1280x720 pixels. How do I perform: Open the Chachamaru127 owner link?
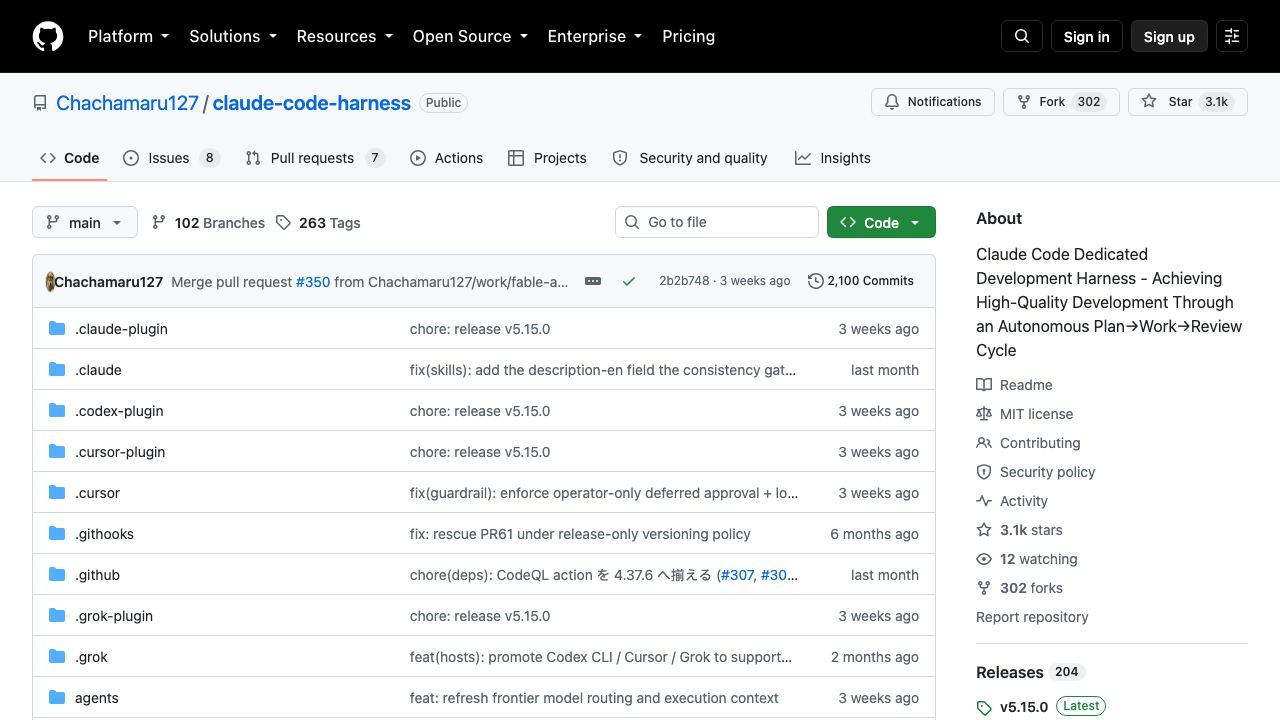(x=127, y=103)
